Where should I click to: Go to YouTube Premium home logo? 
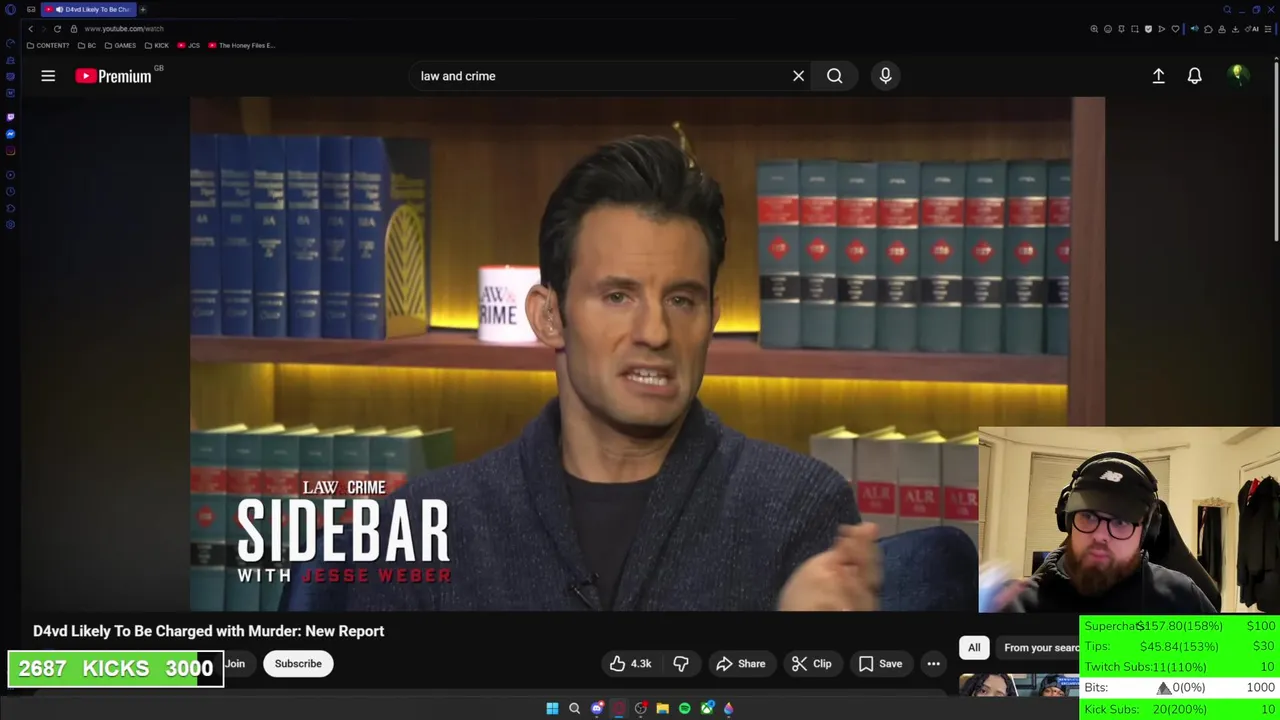click(x=113, y=76)
